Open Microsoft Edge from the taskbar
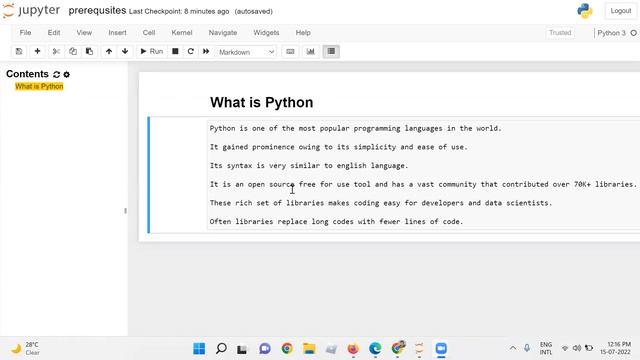 (375, 349)
